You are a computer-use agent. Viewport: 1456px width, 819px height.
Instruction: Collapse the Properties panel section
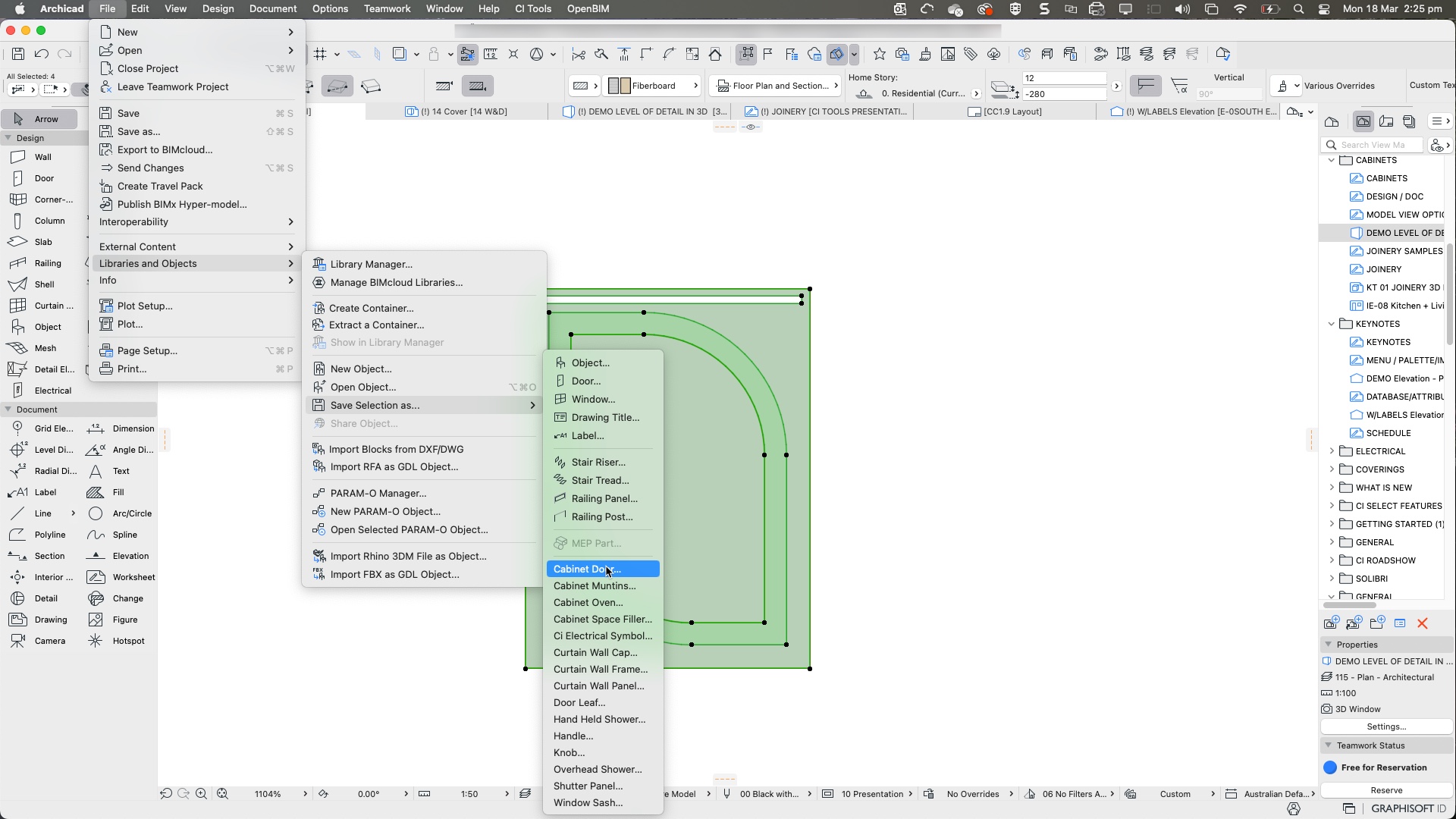point(1328,645)
